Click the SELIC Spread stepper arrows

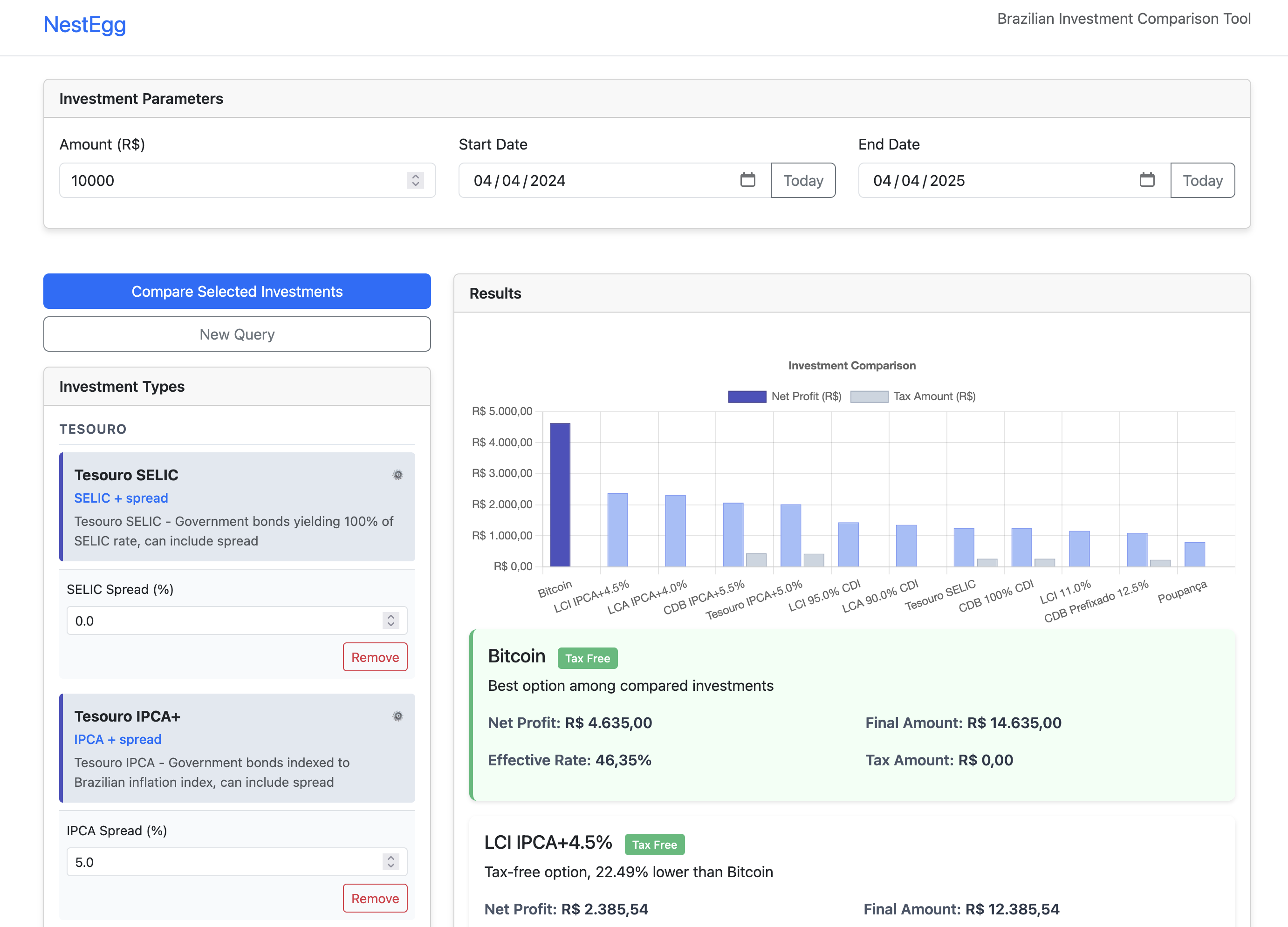pos(391,620)
